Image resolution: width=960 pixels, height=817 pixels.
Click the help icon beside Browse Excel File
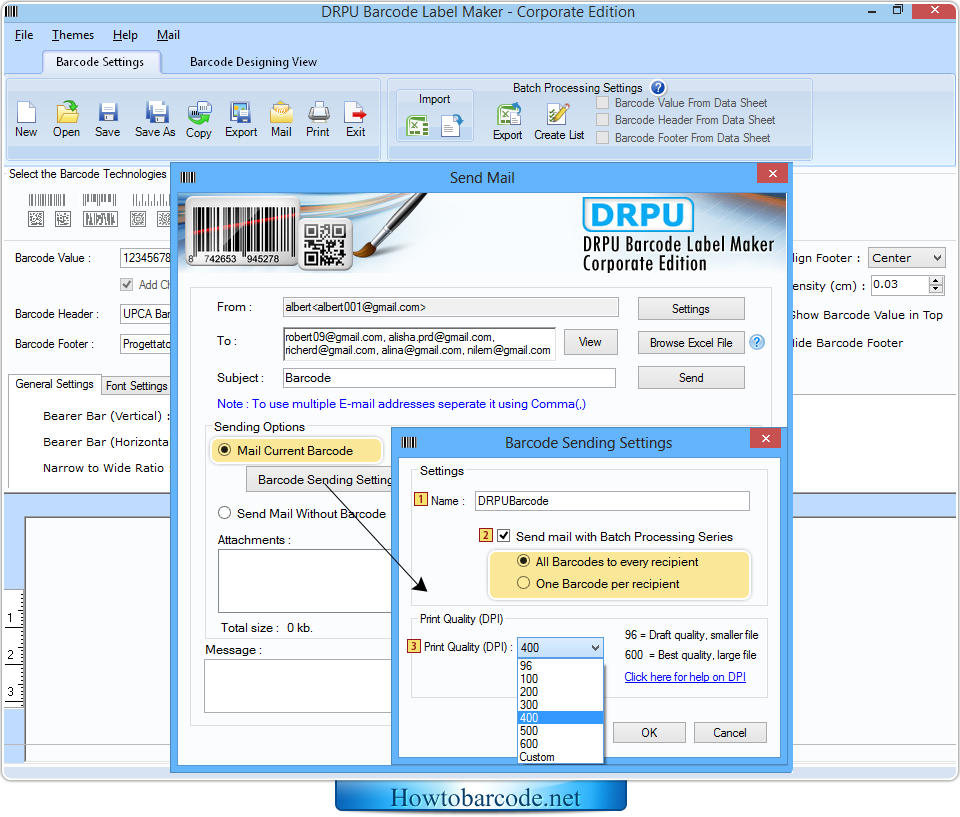tap(757, 342)
